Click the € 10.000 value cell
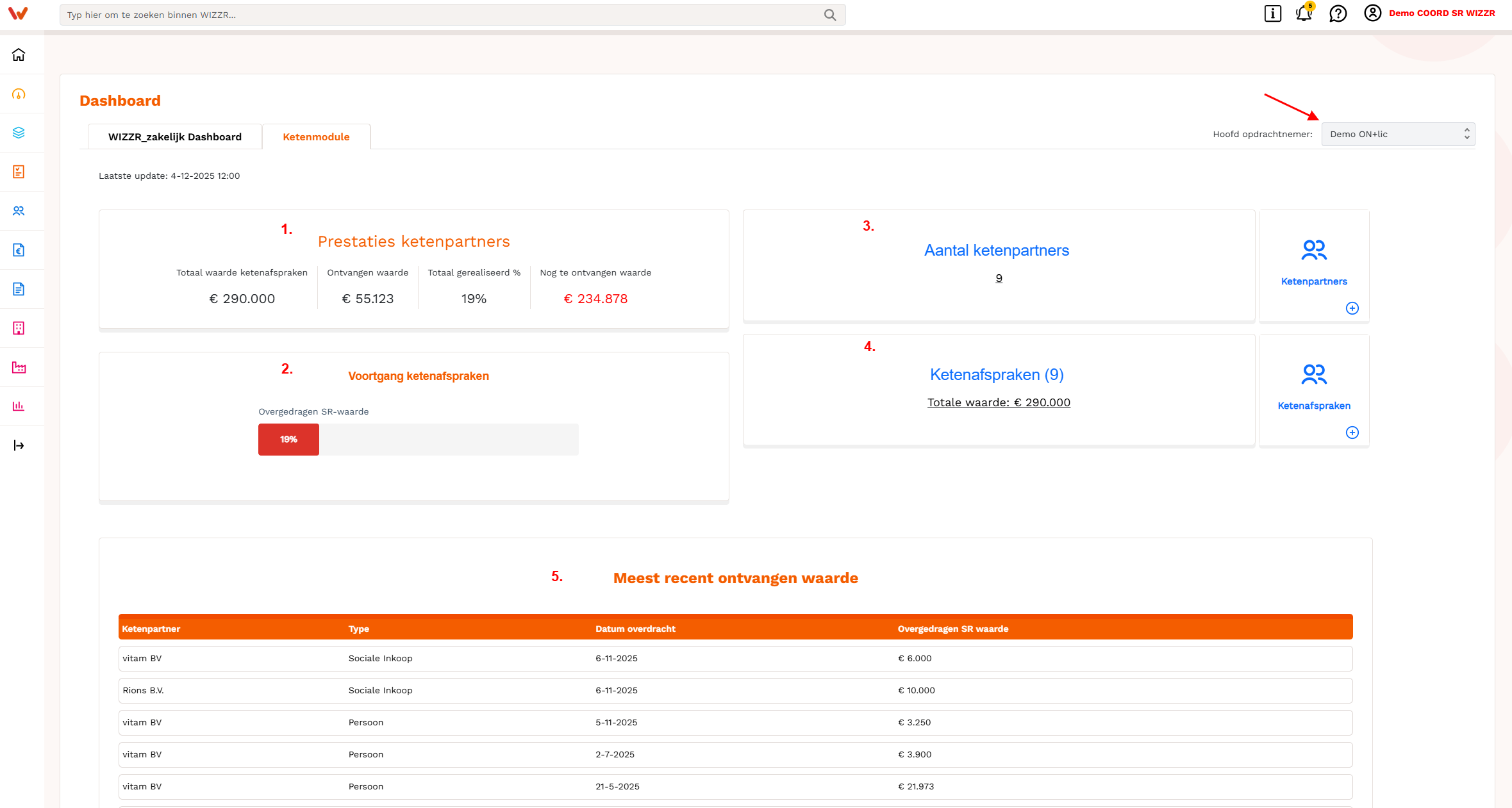This screenshot has height=808, width=1512. pos(917,691)
